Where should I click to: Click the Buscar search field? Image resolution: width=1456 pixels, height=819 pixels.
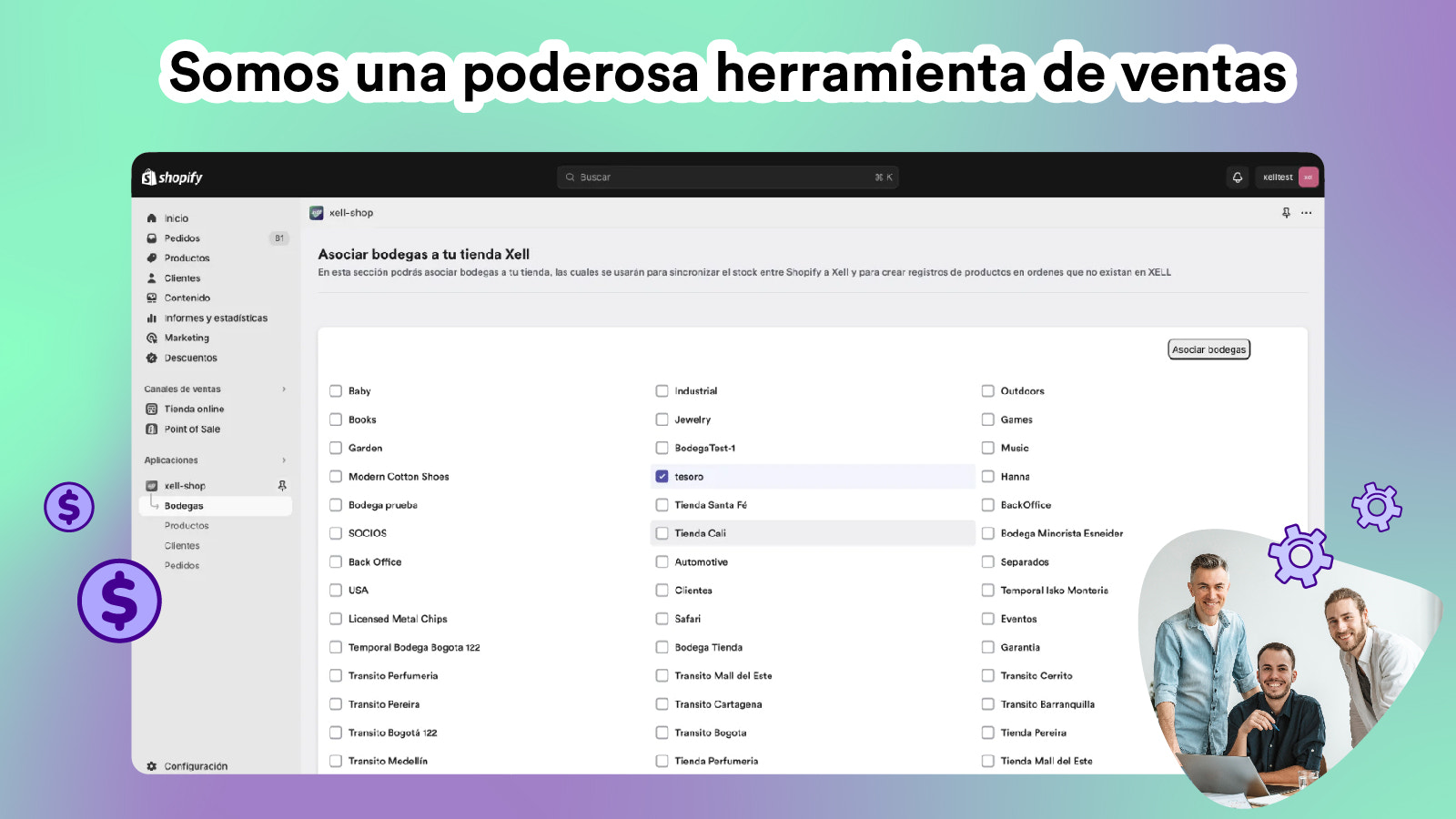tap(728, 177)
